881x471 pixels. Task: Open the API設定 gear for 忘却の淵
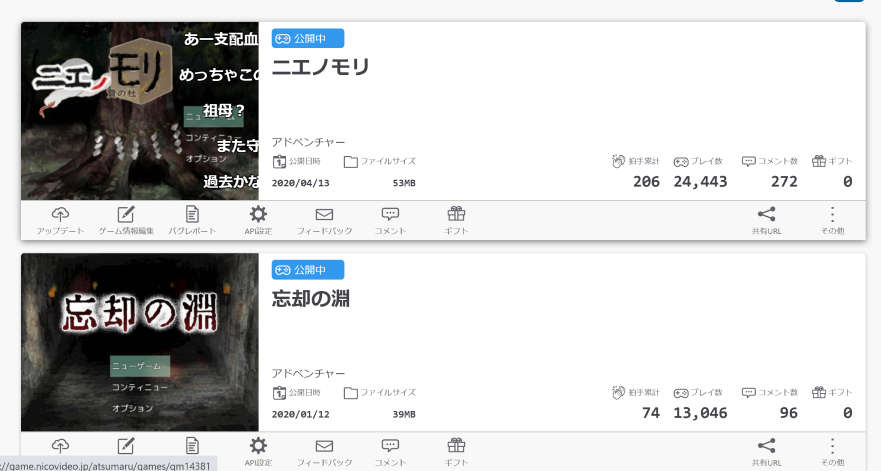258,452
